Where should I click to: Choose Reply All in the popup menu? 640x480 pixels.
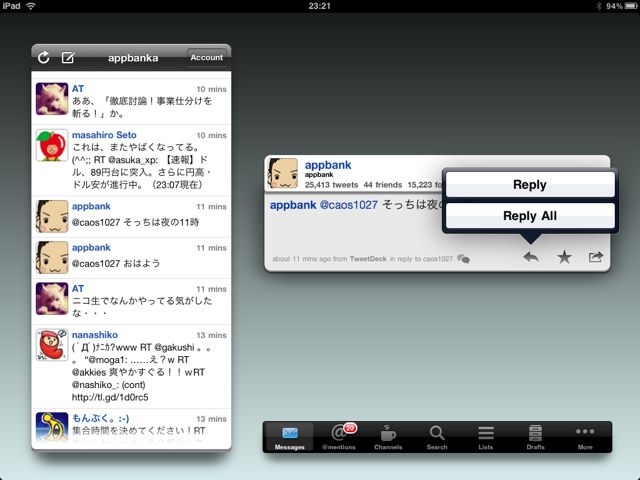[530, 216]
